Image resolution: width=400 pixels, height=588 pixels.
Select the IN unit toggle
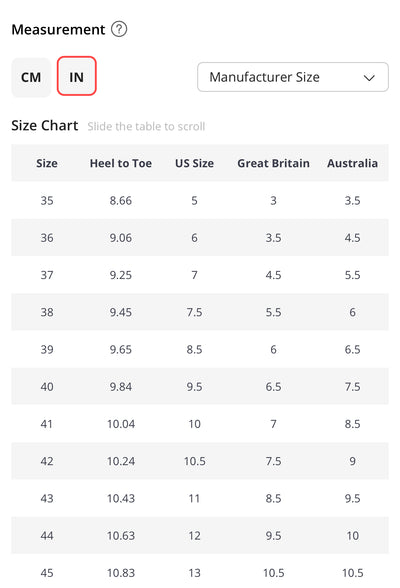pyautogui.click(x=76, y=76)
